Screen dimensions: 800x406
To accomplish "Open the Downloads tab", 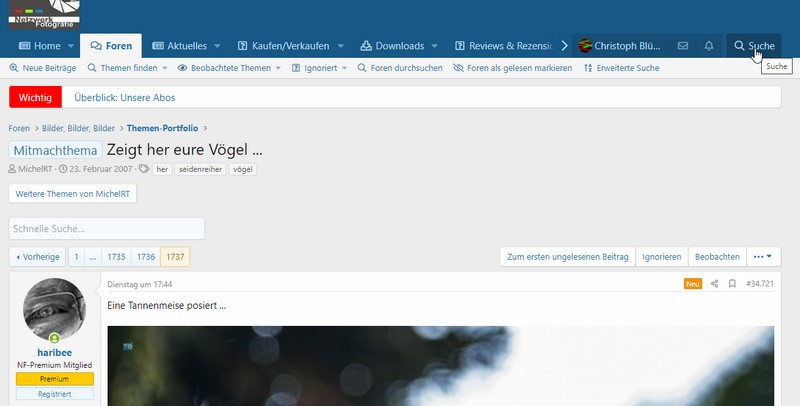I will click(392, 46).
